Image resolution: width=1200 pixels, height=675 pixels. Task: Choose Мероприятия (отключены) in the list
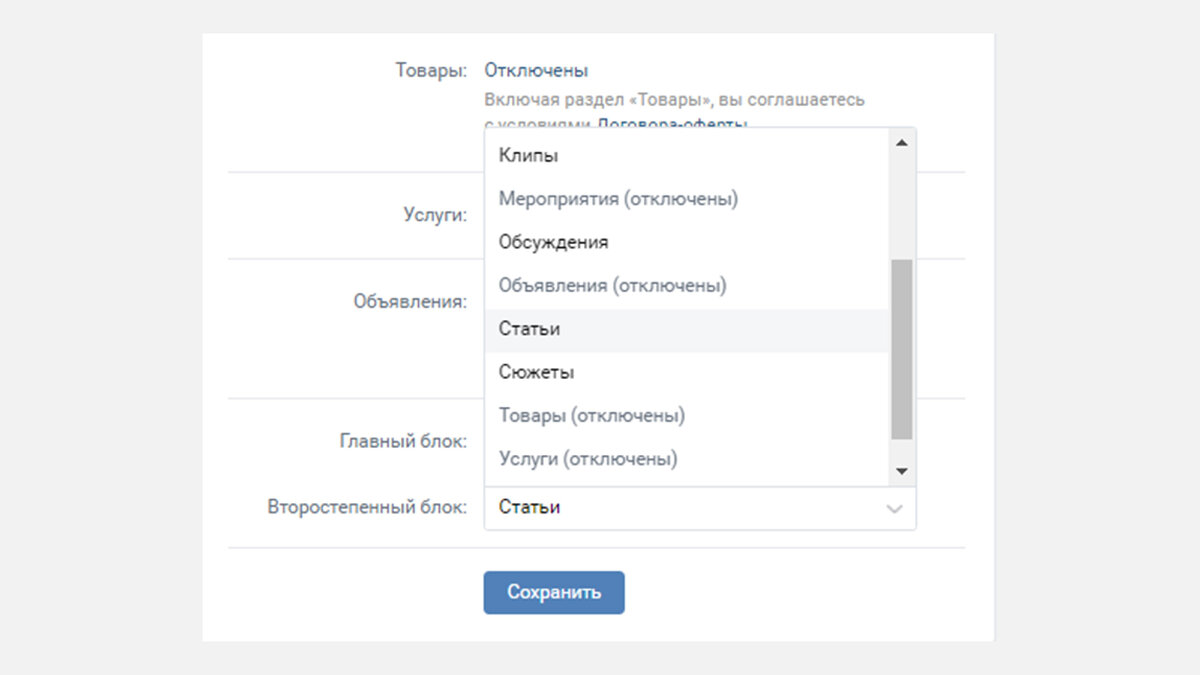pyautogui.click(x=618, y=199)
